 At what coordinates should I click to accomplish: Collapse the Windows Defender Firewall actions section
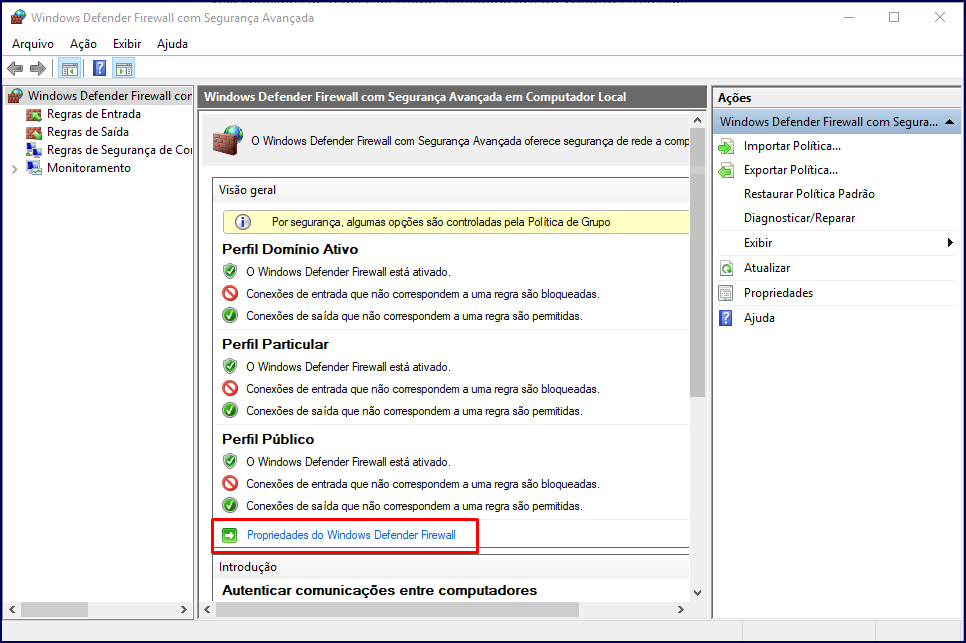coord(949,122)
